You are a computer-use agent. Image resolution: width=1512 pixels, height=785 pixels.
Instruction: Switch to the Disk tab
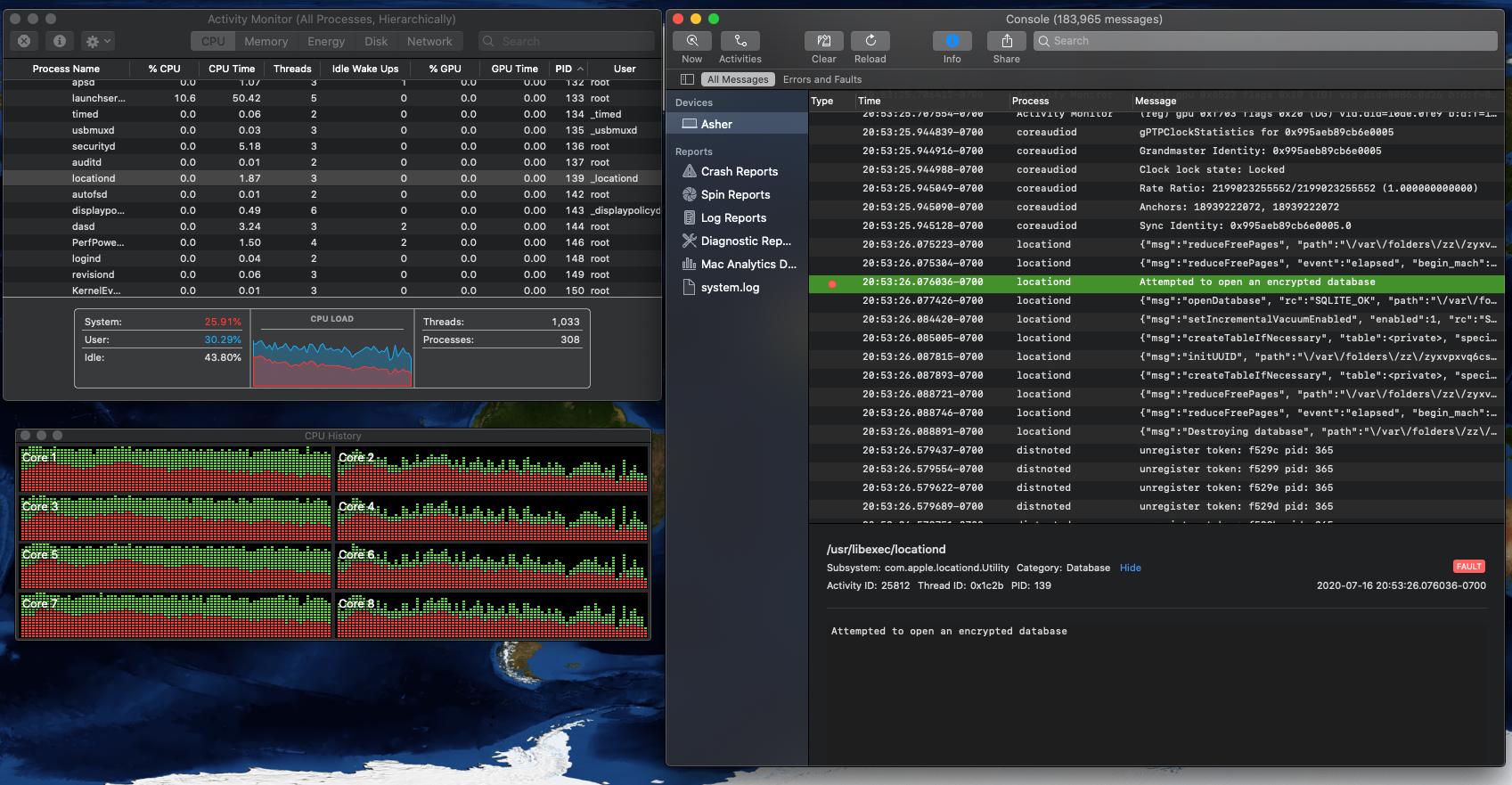[x=376, y=41]
